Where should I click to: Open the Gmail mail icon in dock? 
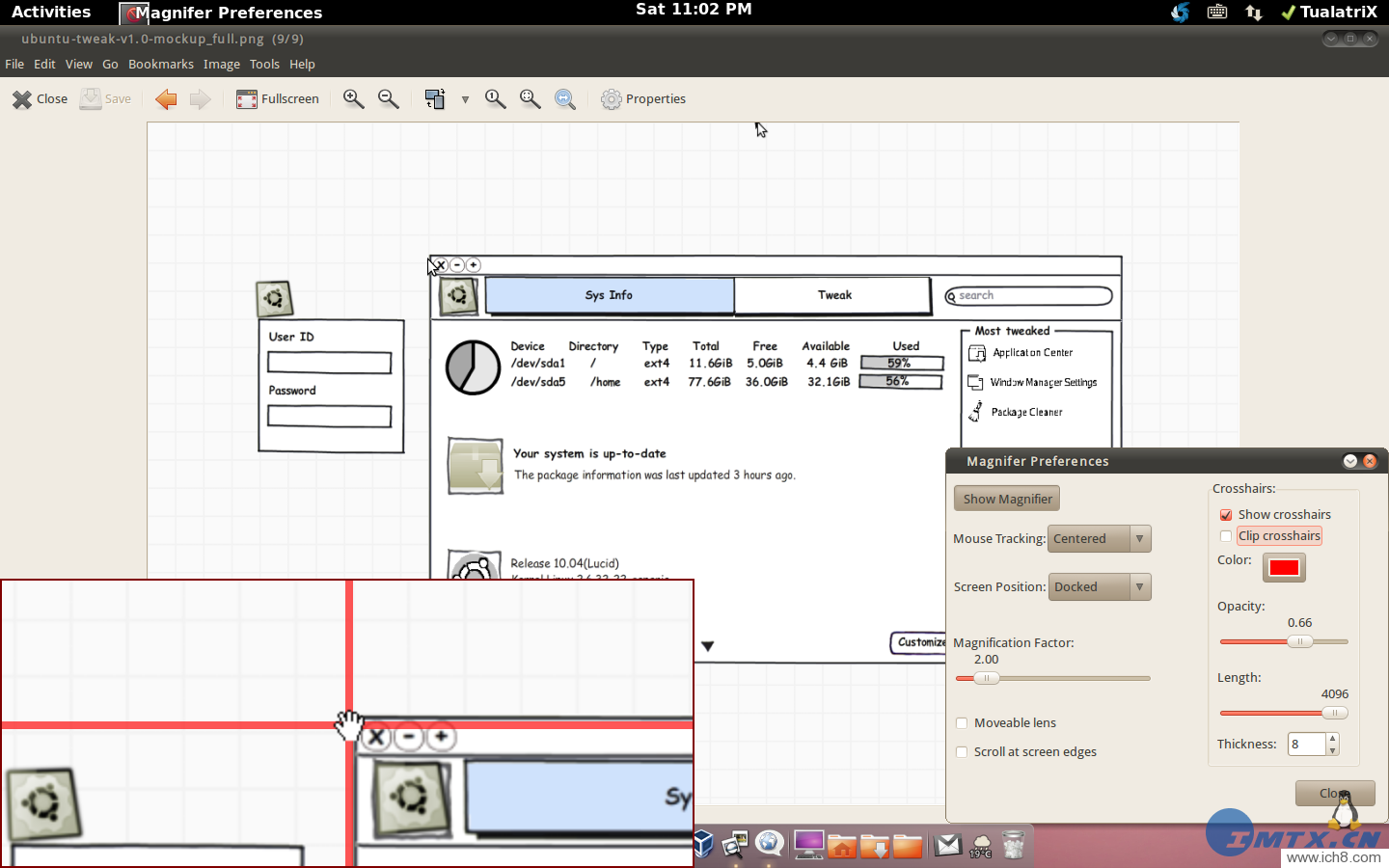click(948, 845)
